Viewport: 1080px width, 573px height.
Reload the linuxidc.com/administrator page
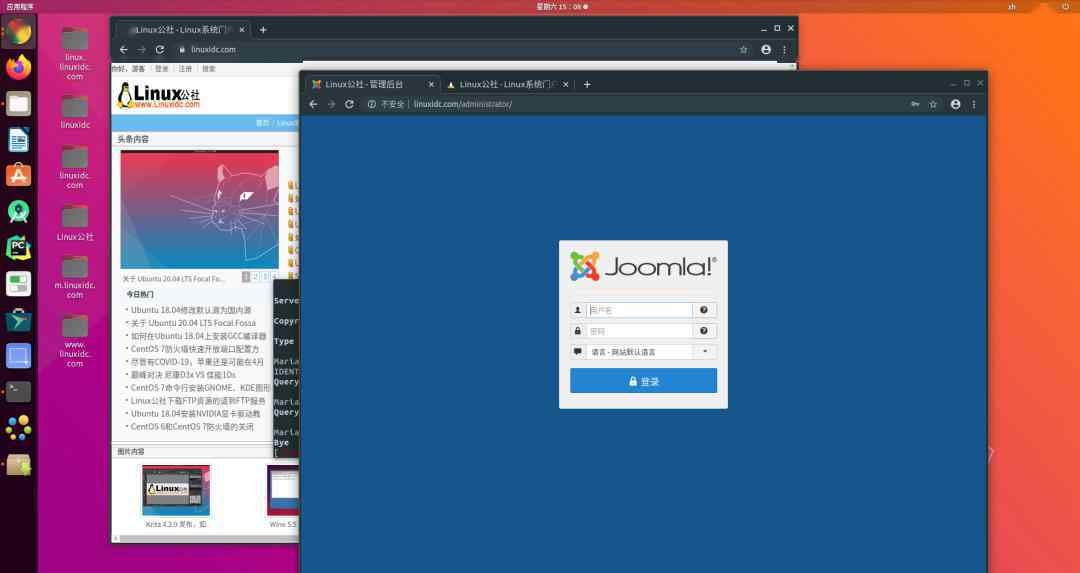[x=349, y=104]
